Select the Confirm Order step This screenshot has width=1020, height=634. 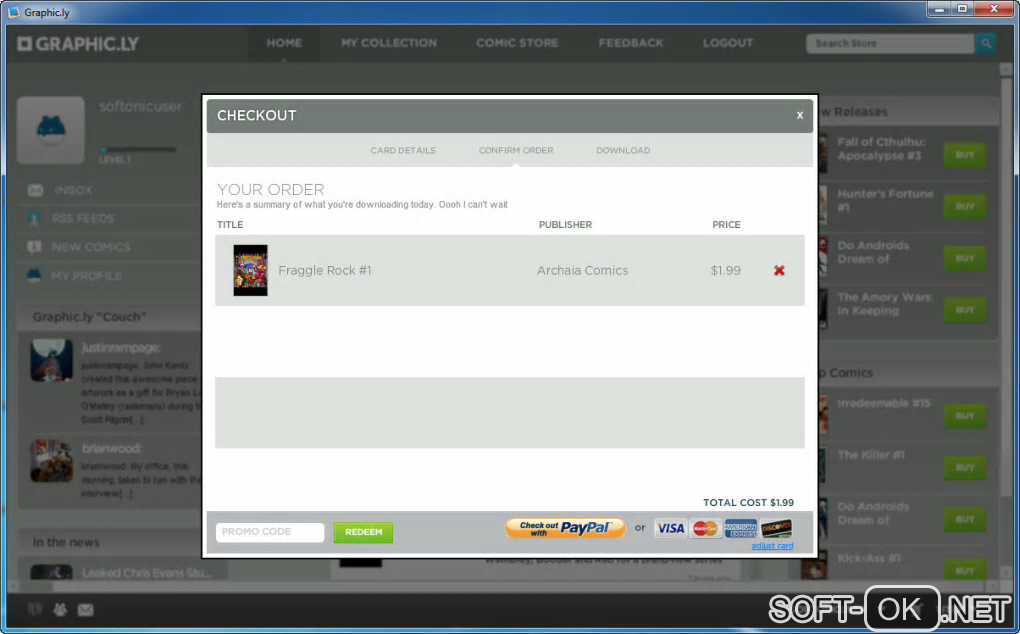(516, 150)
